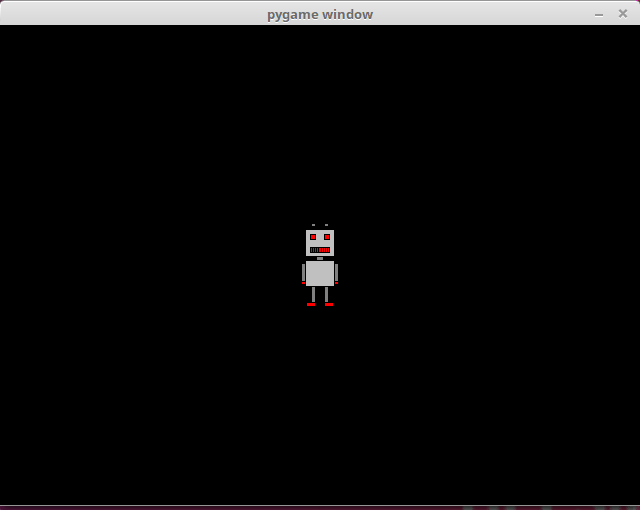Click the robot's left red eye
640x510 pixels.
pos(313,238)
